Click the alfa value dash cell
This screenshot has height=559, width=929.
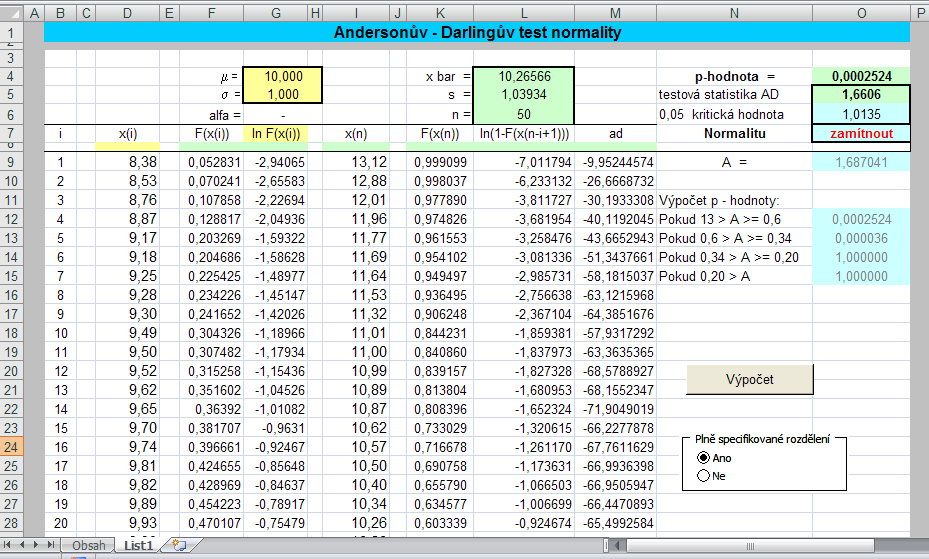[x=283, y=115]
